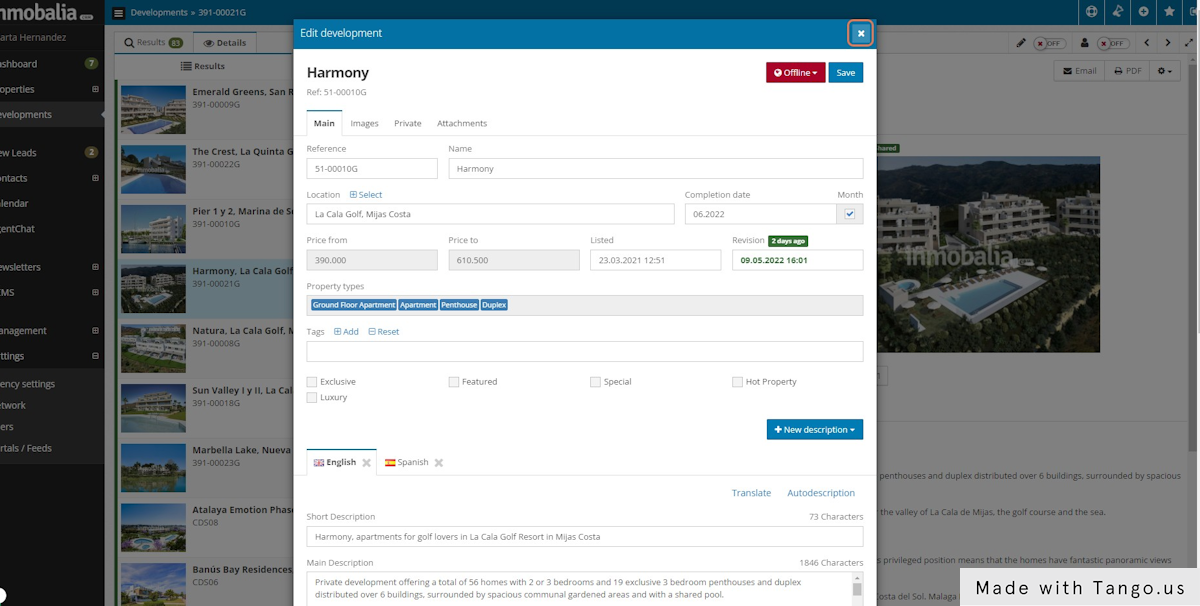Expand the New description dropdown

[814, 430]
